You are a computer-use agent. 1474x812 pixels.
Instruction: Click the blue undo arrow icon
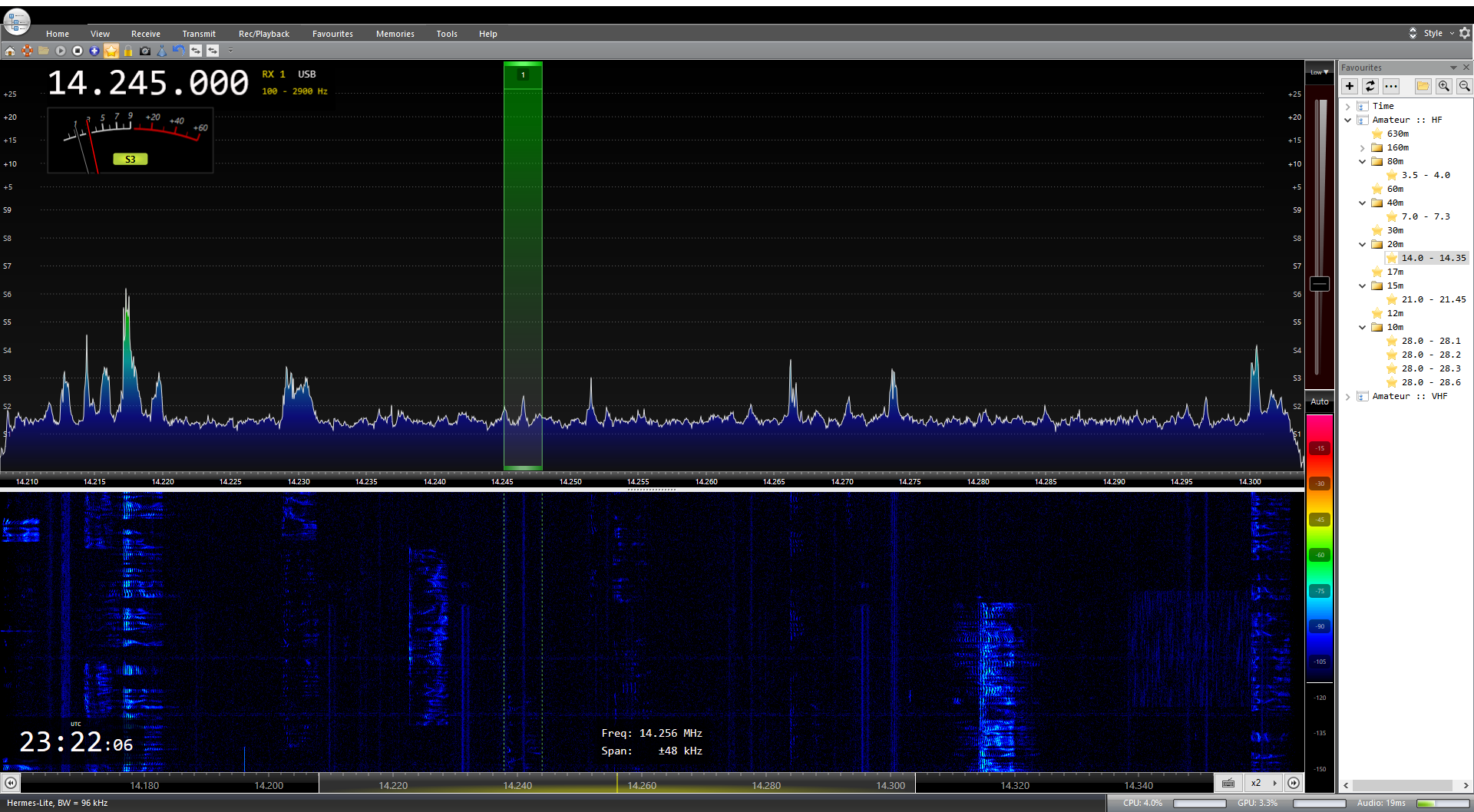pyautogui.click(x=178, y=51)
